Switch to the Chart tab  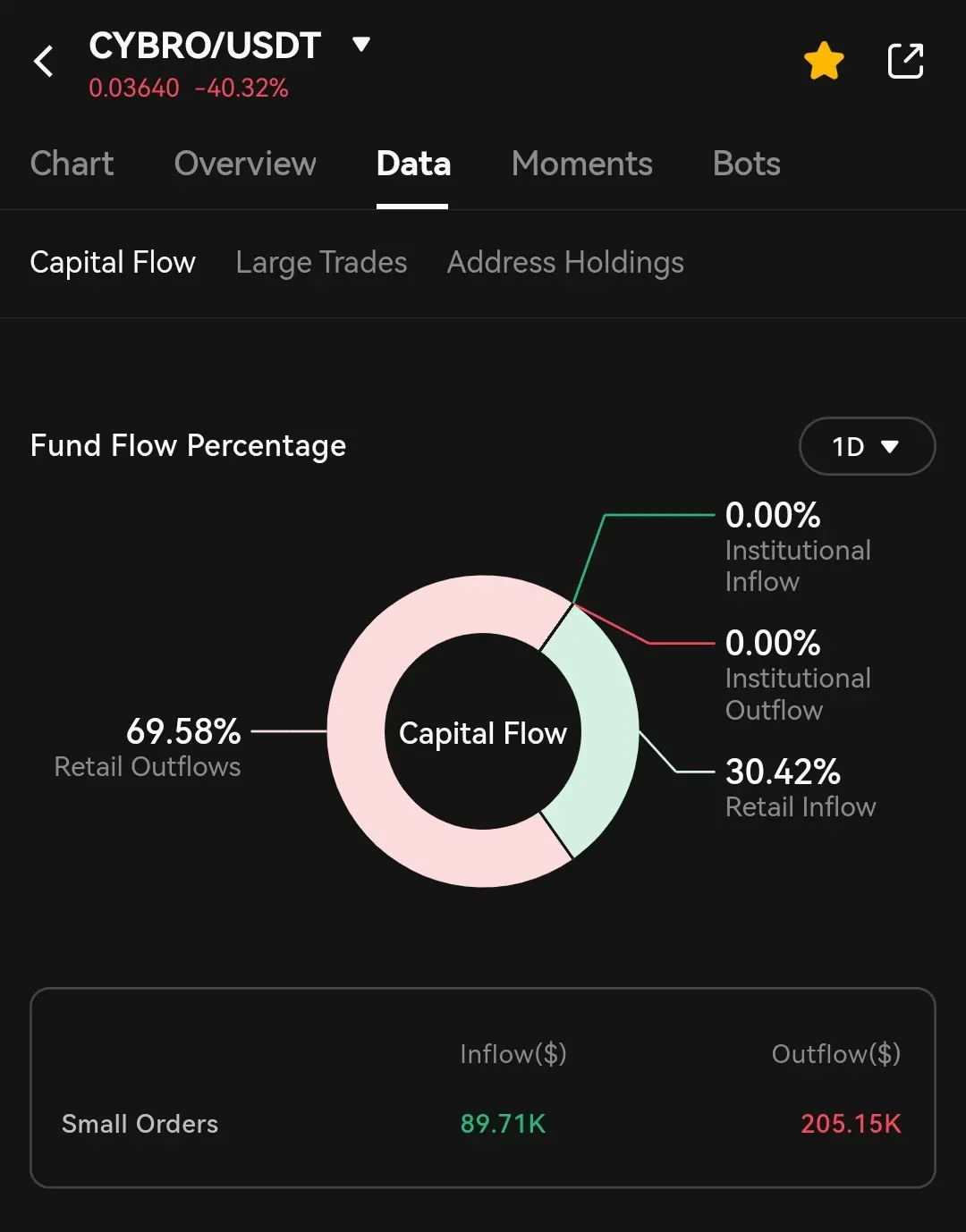72,165
